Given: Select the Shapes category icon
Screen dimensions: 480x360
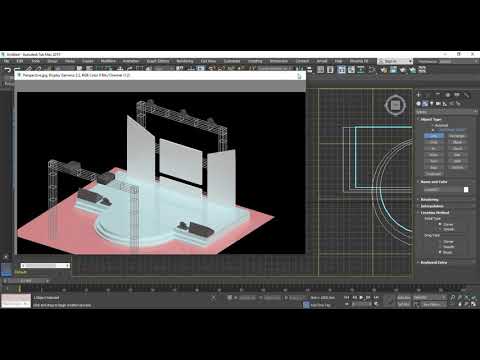Looking at the screenshot, I should tap(425, 104).
